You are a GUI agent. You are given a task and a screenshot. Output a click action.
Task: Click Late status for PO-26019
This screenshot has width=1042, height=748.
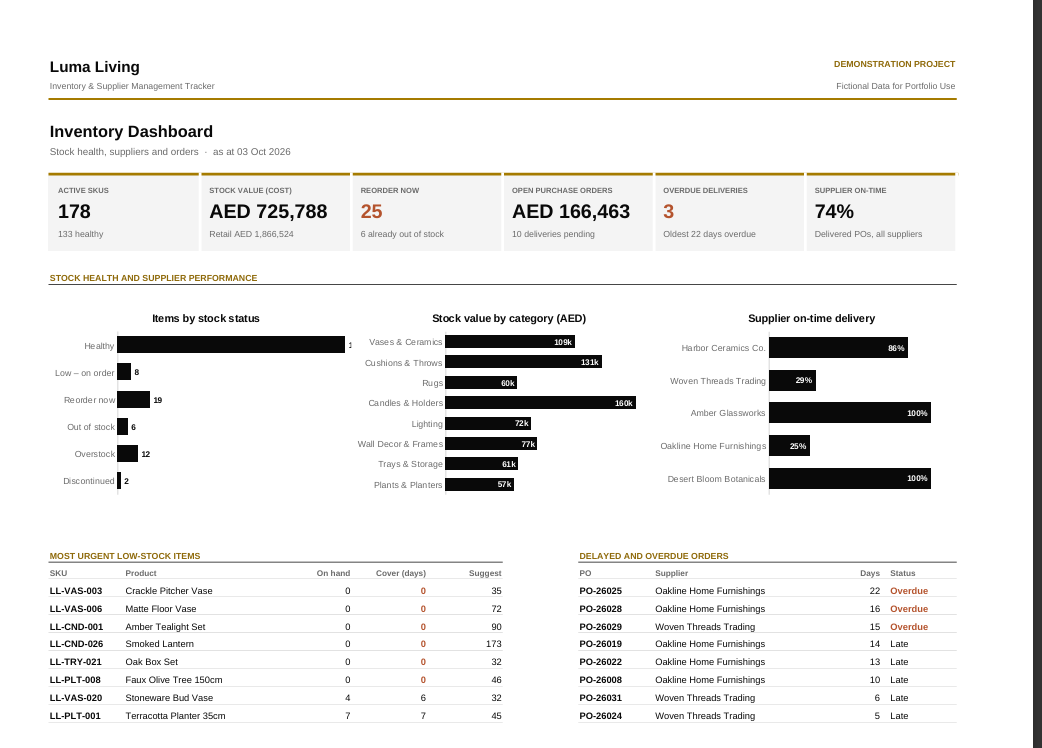[899, 644]
